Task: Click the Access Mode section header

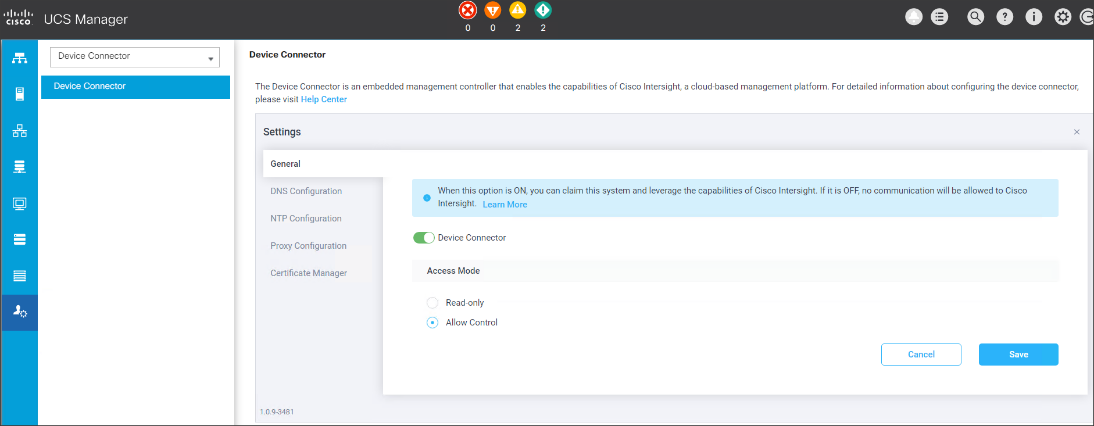Action: click(735, 271)
